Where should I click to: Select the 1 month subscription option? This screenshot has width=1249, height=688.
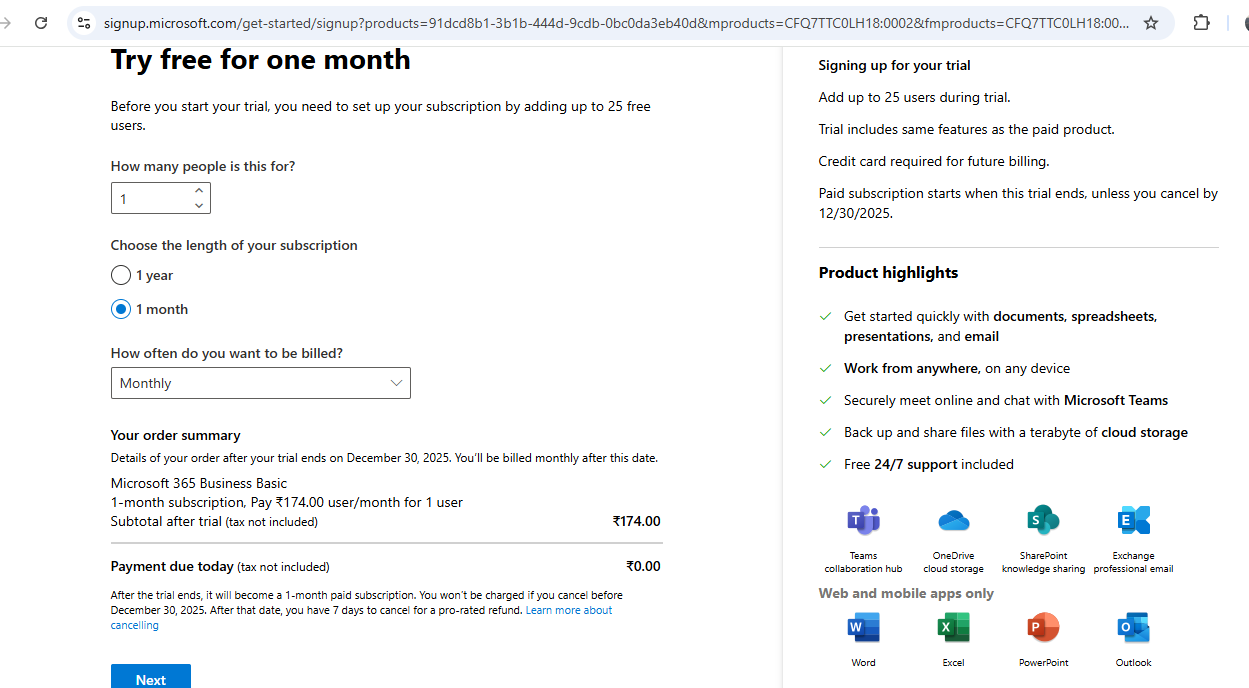click(x=121, y=309)
